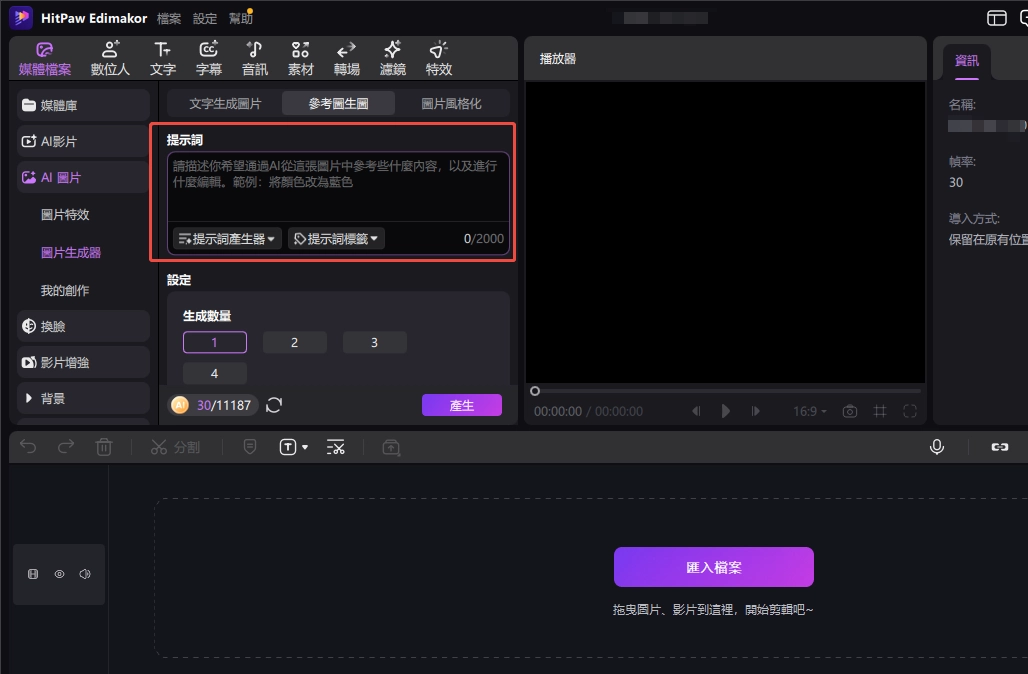
Task: Mute the track using the speaker icon
Action: click(x=85, y=573)
